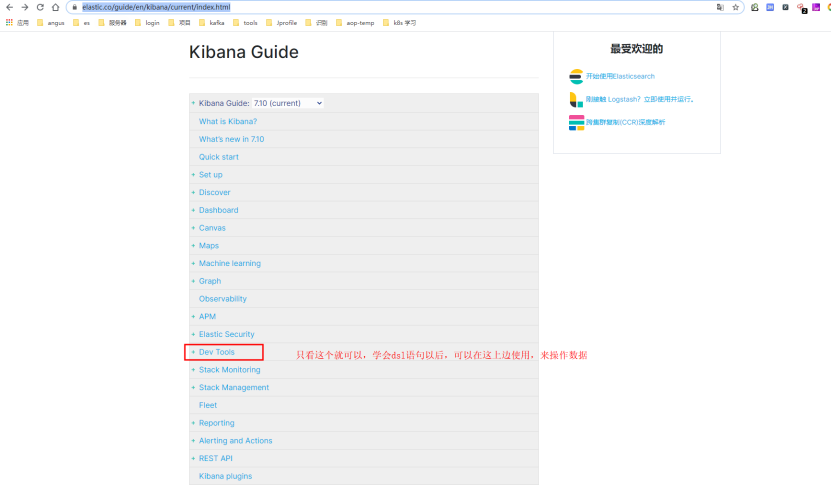Open the kafka bookmark folder
The width and height of the screenshot is (831, 485).
[x=211, y=23]
